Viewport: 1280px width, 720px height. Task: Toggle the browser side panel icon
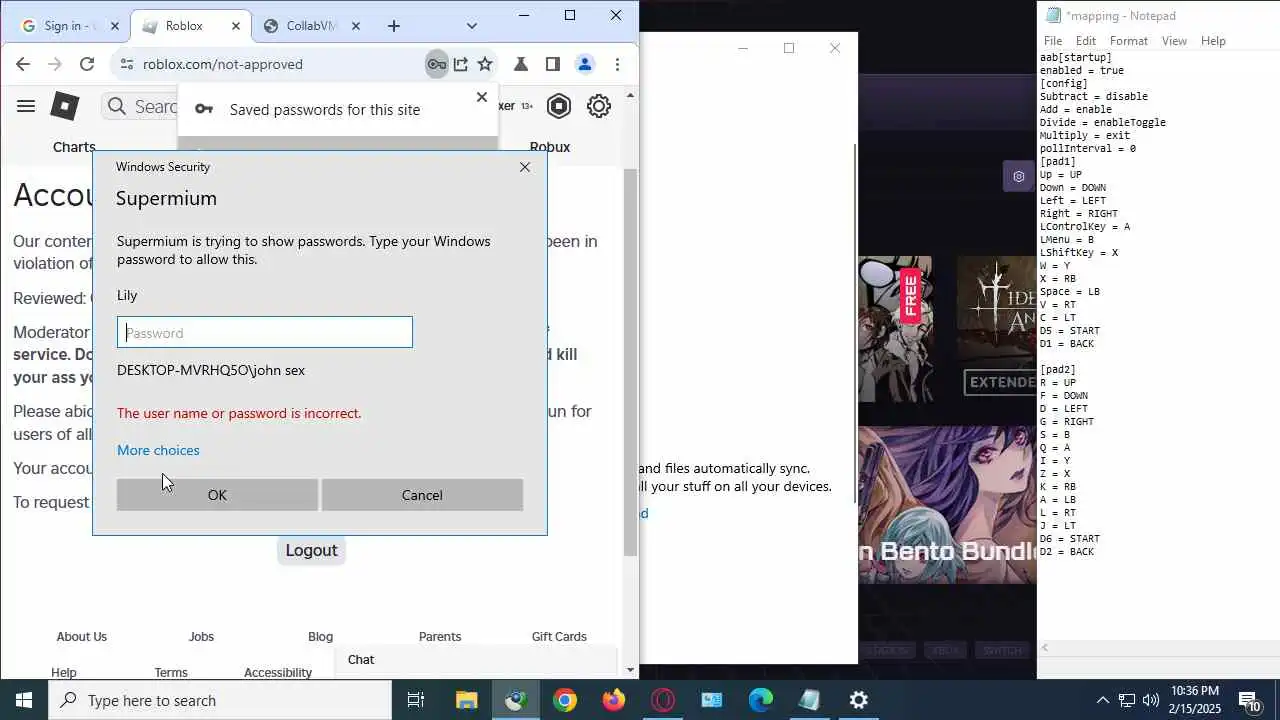click(553, 64)
